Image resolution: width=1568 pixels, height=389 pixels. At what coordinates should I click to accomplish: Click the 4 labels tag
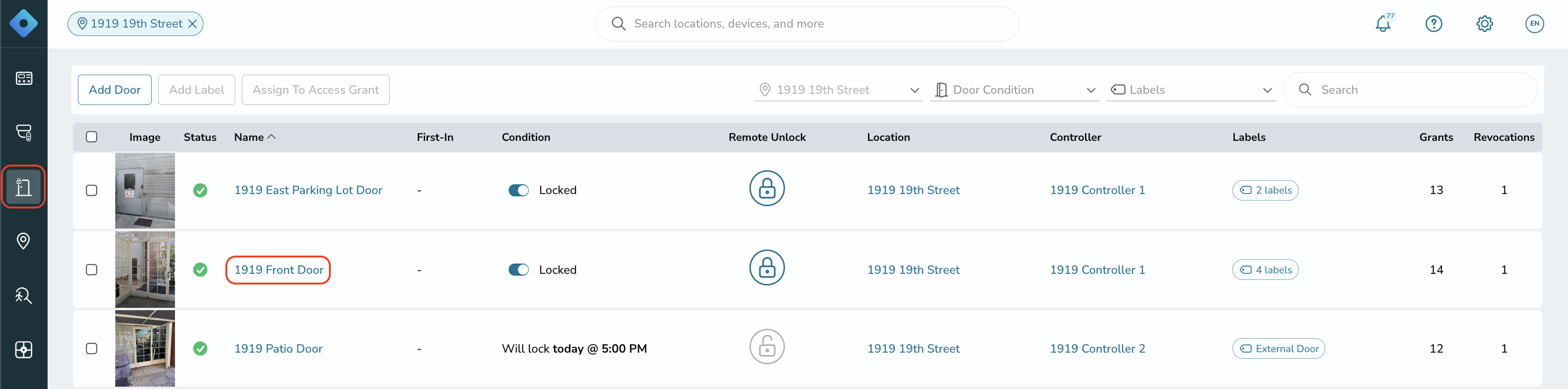coord(1266,270)
